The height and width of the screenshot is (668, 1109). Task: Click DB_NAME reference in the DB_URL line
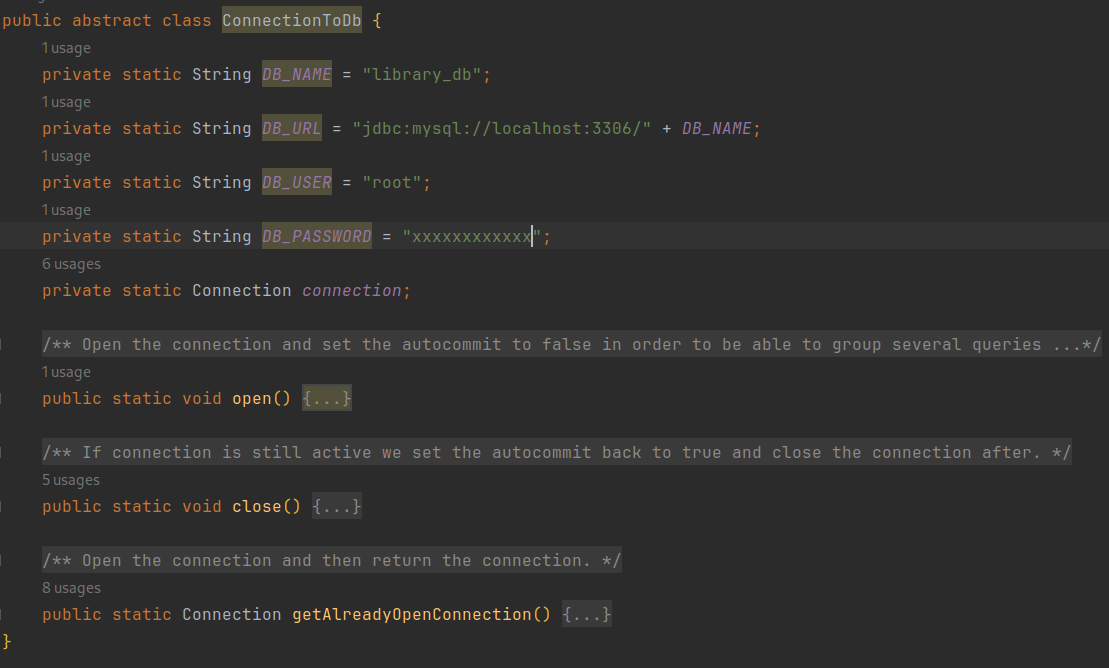click(x=716, y=128)
